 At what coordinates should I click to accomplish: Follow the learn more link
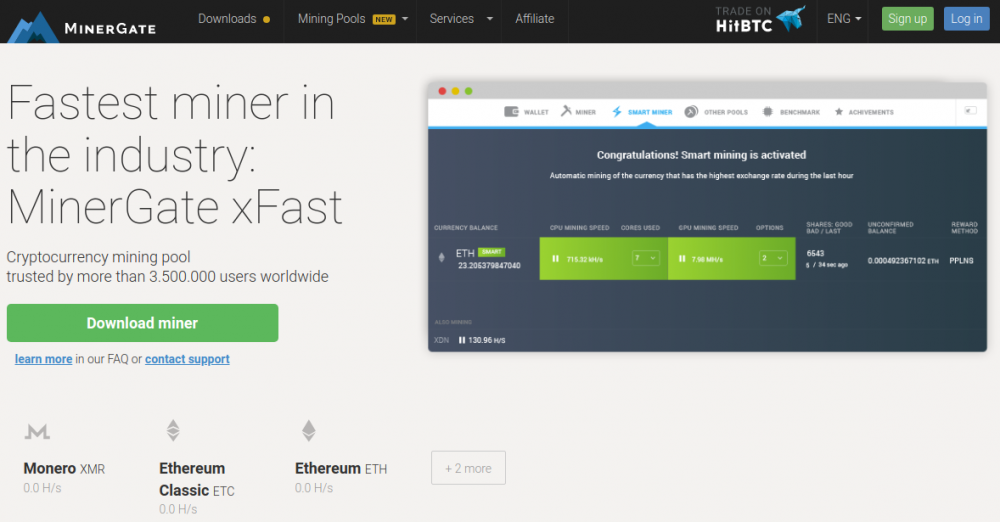[43, 359]
